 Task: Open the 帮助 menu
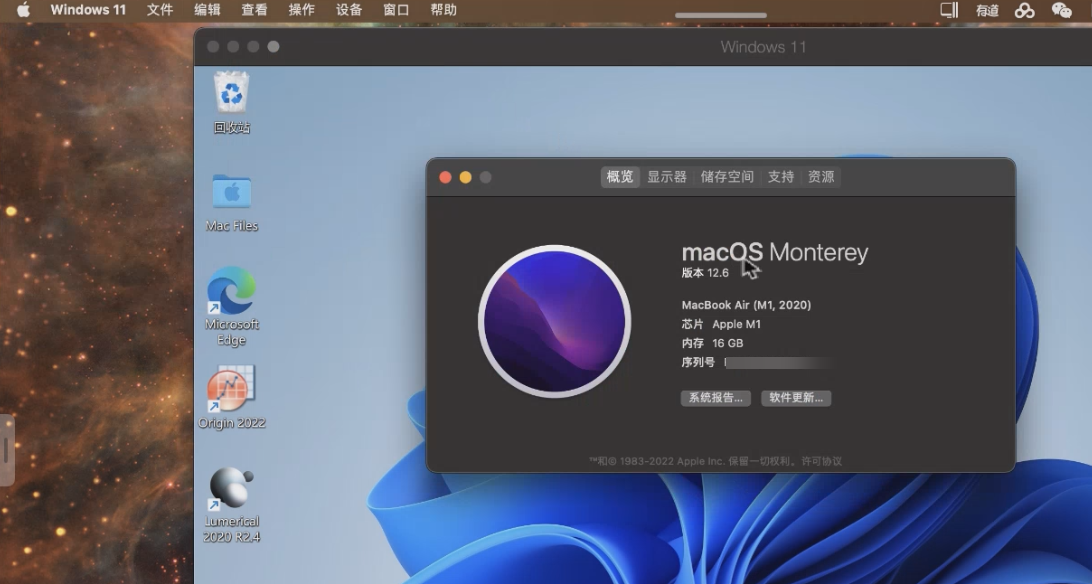coord(444,10)
